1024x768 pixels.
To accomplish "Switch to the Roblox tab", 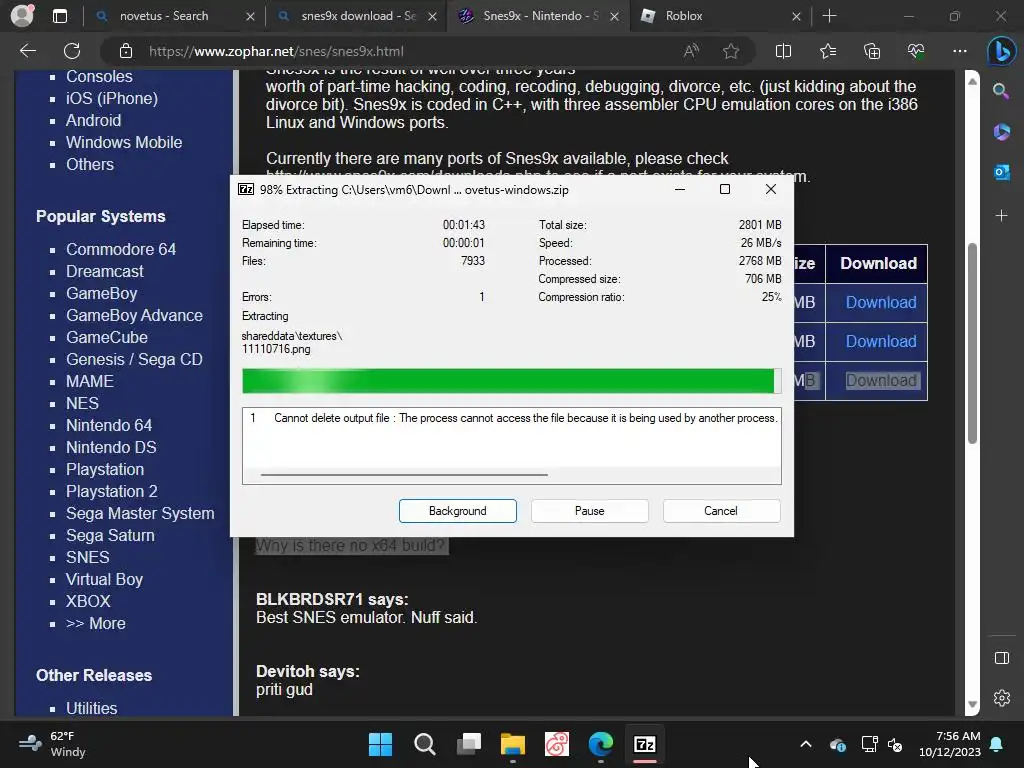I will tap(720, 16).
